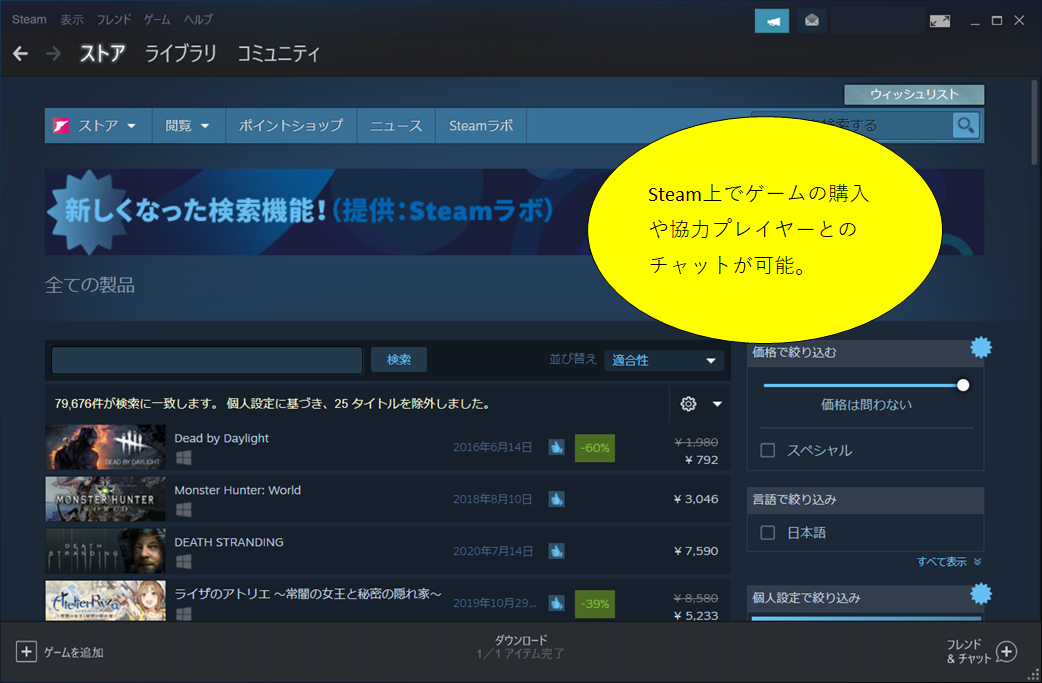Click the store logo icon in ストア menu
Screen dimensions: 1042x683
pyautogui.click(x=61, y=126)
